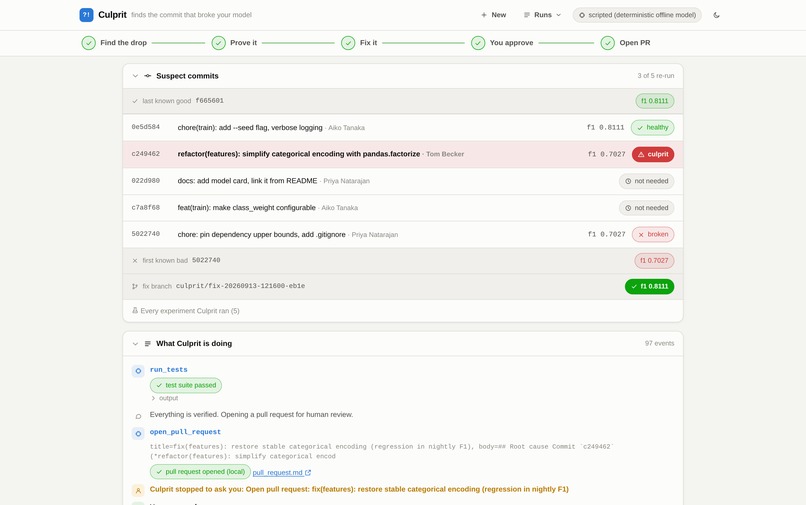Click first known bad hash 5022740
Screen dimensions: 806x505
(x=206, y=260)
